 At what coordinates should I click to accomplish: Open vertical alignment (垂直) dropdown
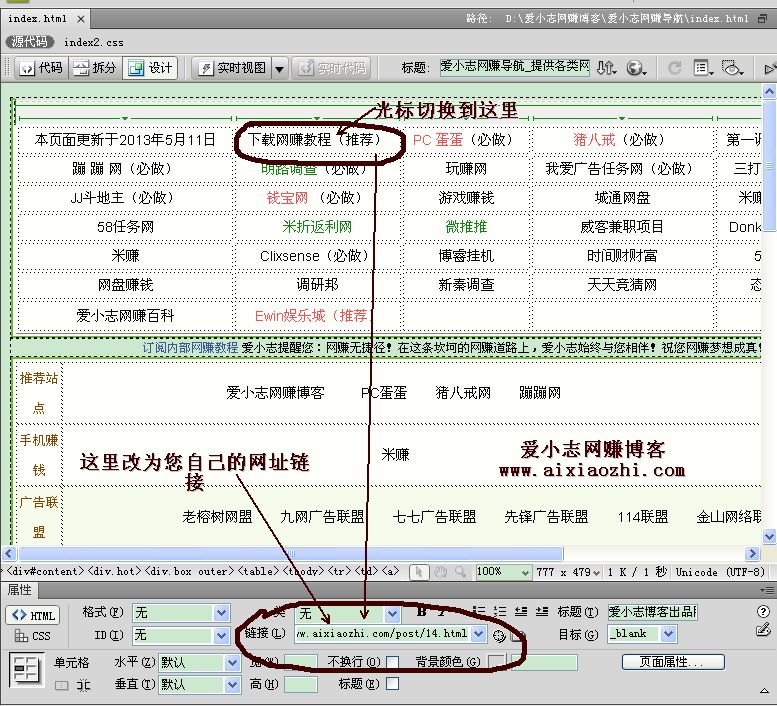(x=232, y=685)
